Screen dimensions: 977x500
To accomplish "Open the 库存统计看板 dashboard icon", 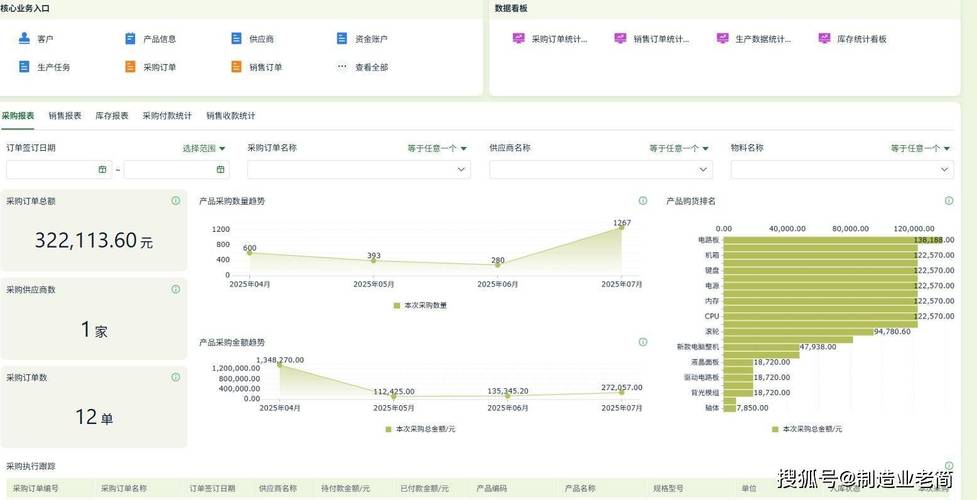I will point(824,38).
